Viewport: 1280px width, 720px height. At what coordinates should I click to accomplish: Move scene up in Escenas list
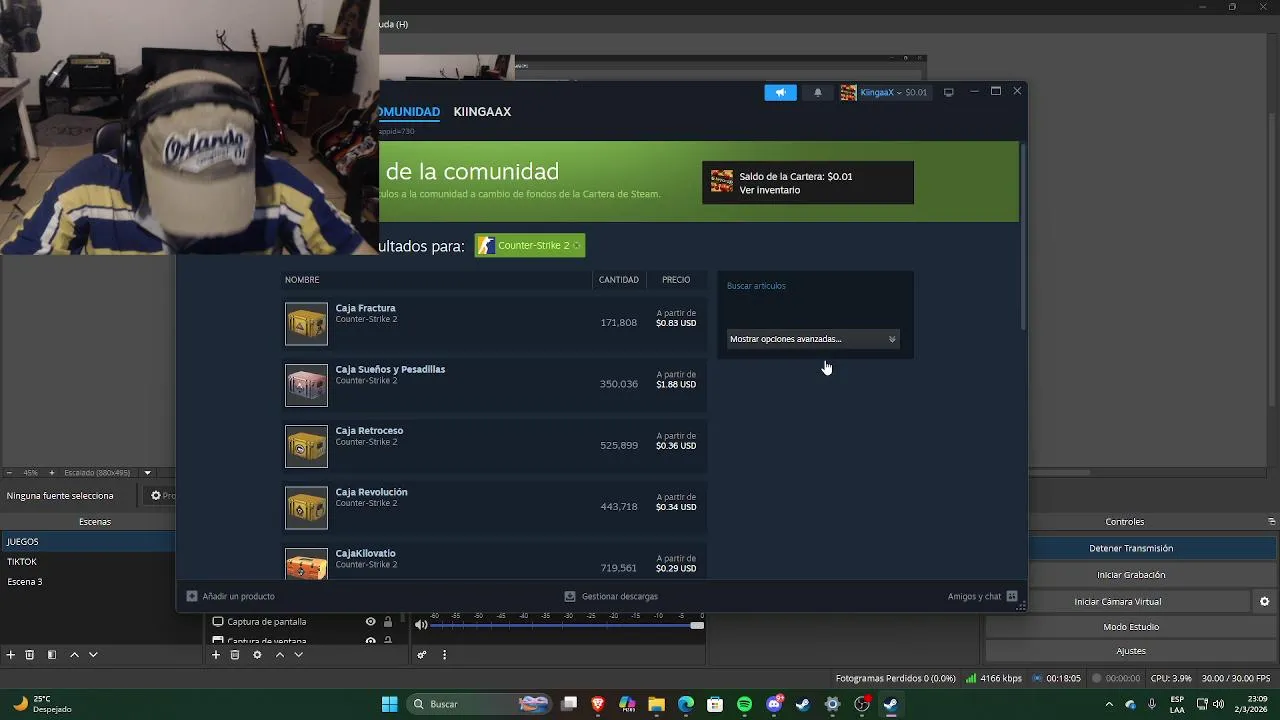coord(74,655)
